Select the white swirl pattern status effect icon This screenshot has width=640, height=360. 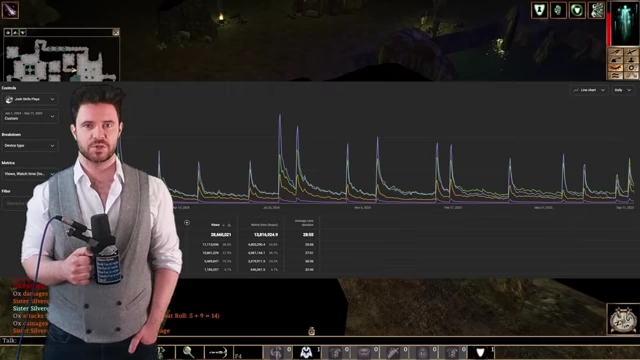click(596, 10)
